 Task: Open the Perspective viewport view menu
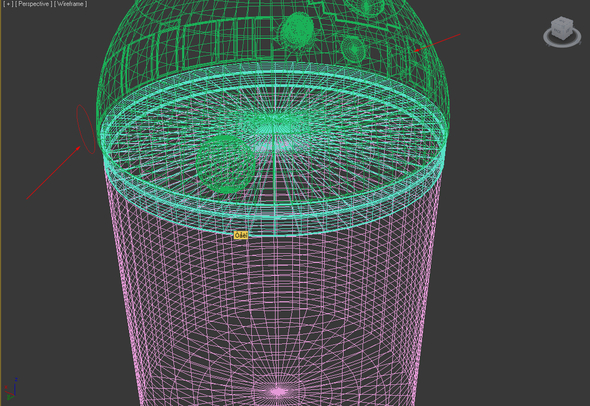(x=33, y=4)
